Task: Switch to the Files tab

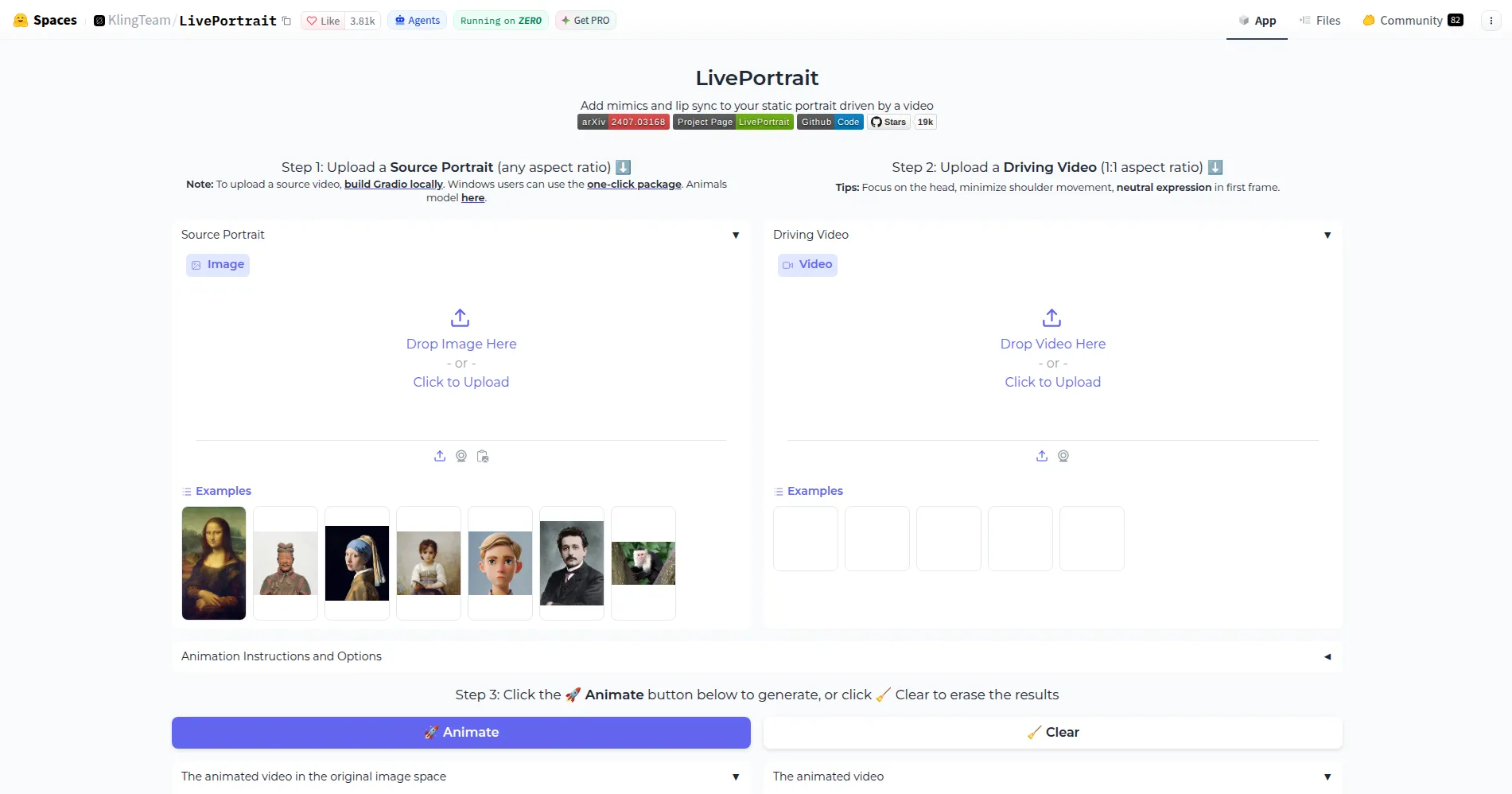Action: 1320,21
